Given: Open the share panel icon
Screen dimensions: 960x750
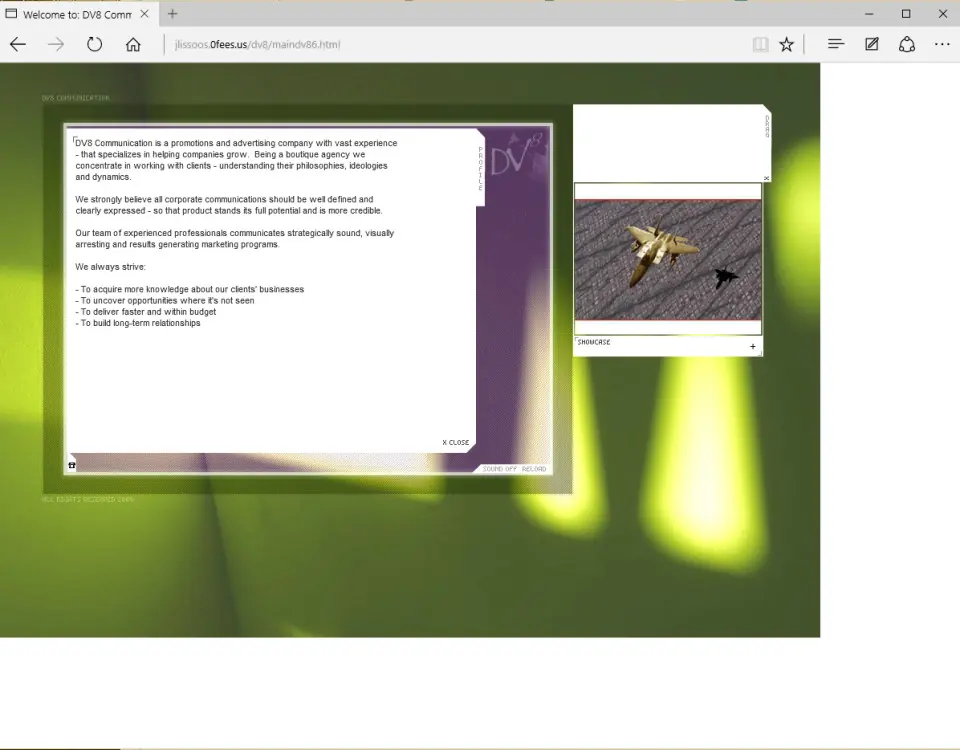Looking at the screenshot, I should click(907, 44).
